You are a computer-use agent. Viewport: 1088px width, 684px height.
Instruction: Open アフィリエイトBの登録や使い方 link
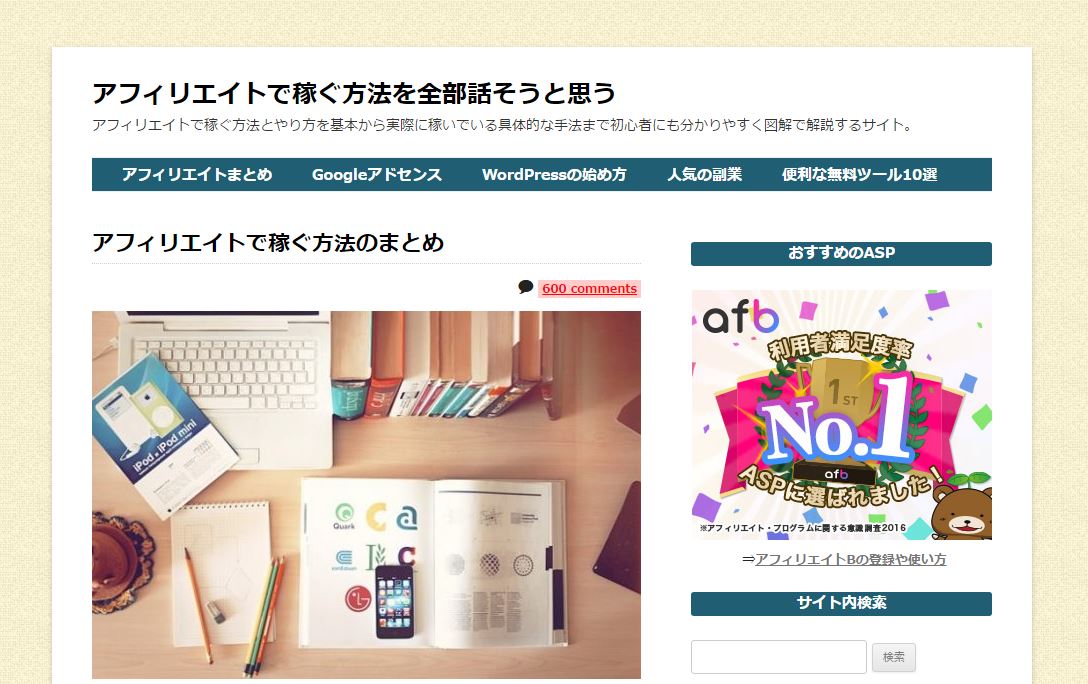850,559
